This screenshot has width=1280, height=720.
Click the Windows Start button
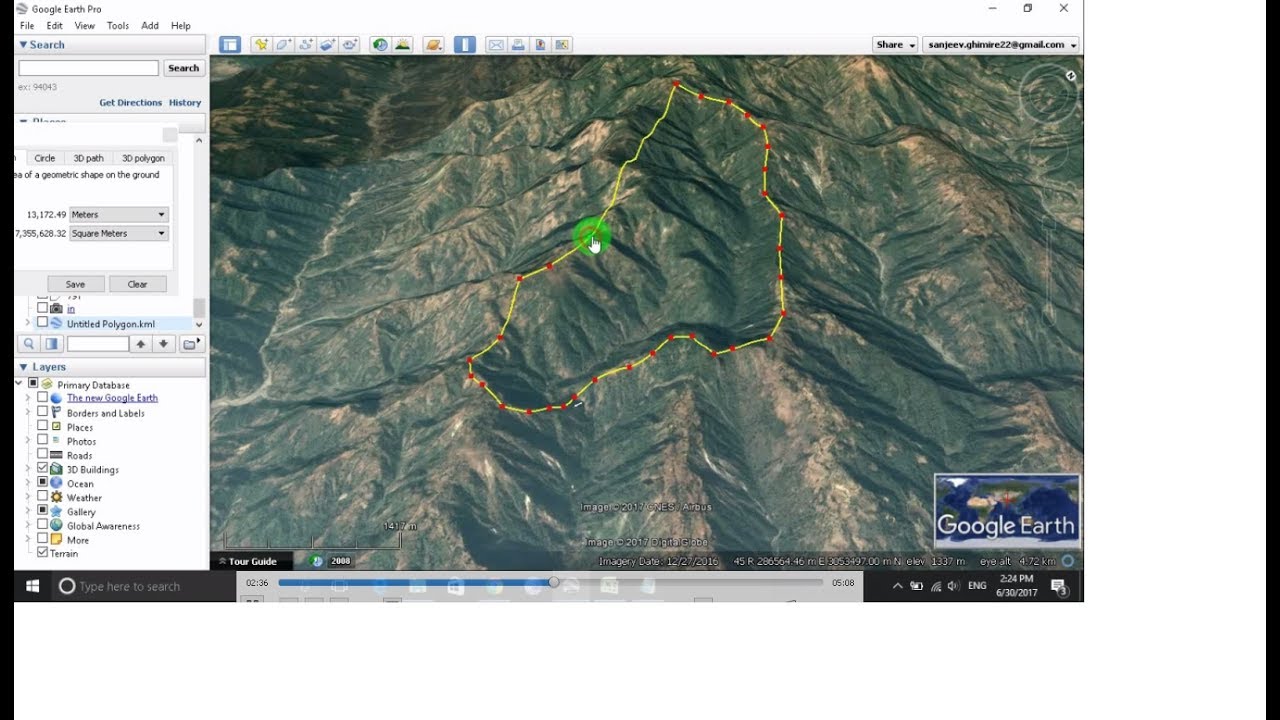coord(32,586)
